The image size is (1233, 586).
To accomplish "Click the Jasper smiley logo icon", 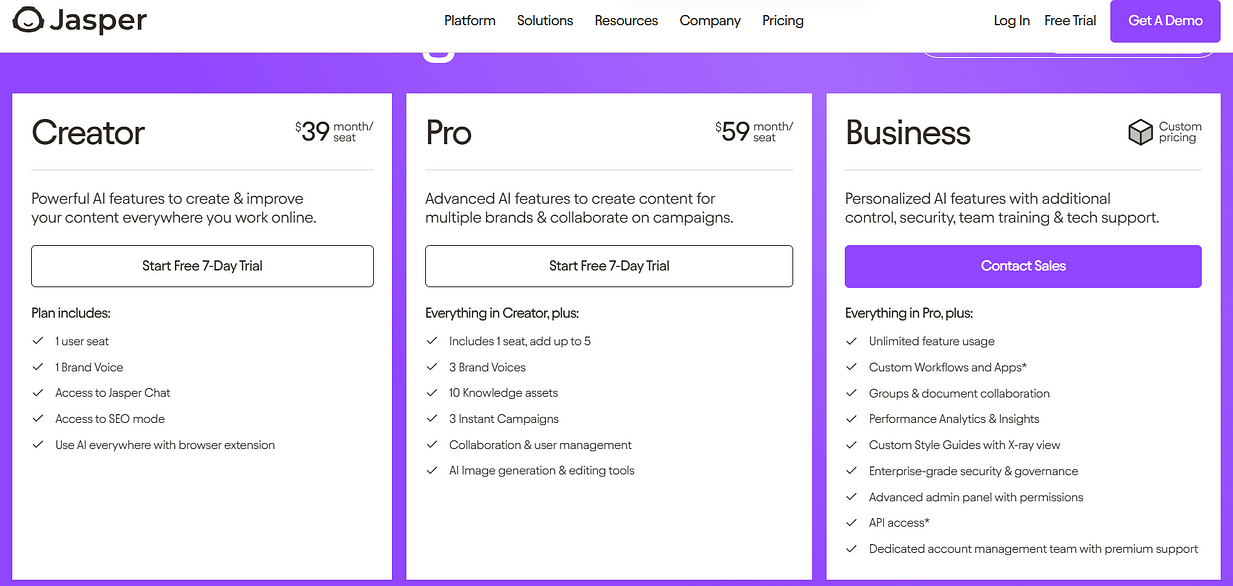I will coord(28,20).
